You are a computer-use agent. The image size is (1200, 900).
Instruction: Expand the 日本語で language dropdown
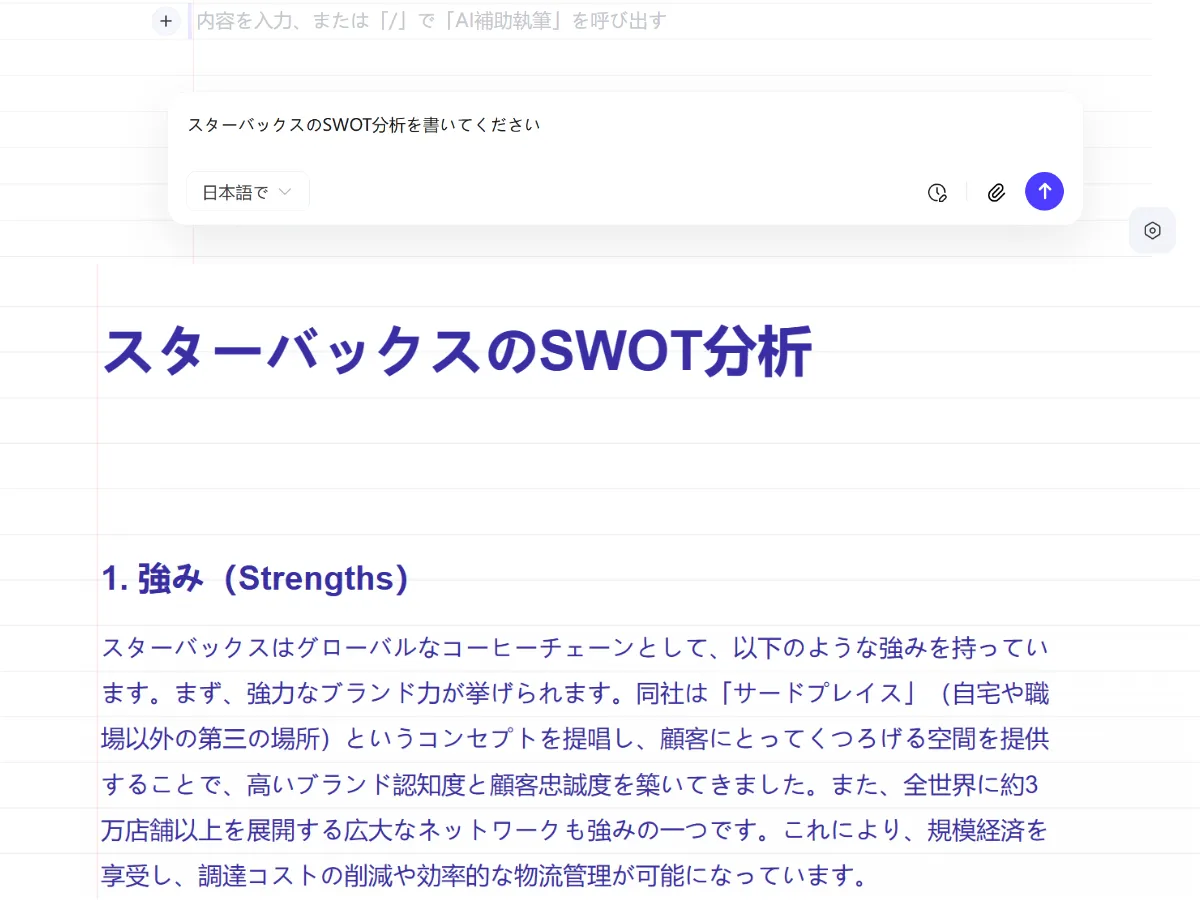(247, 192)
